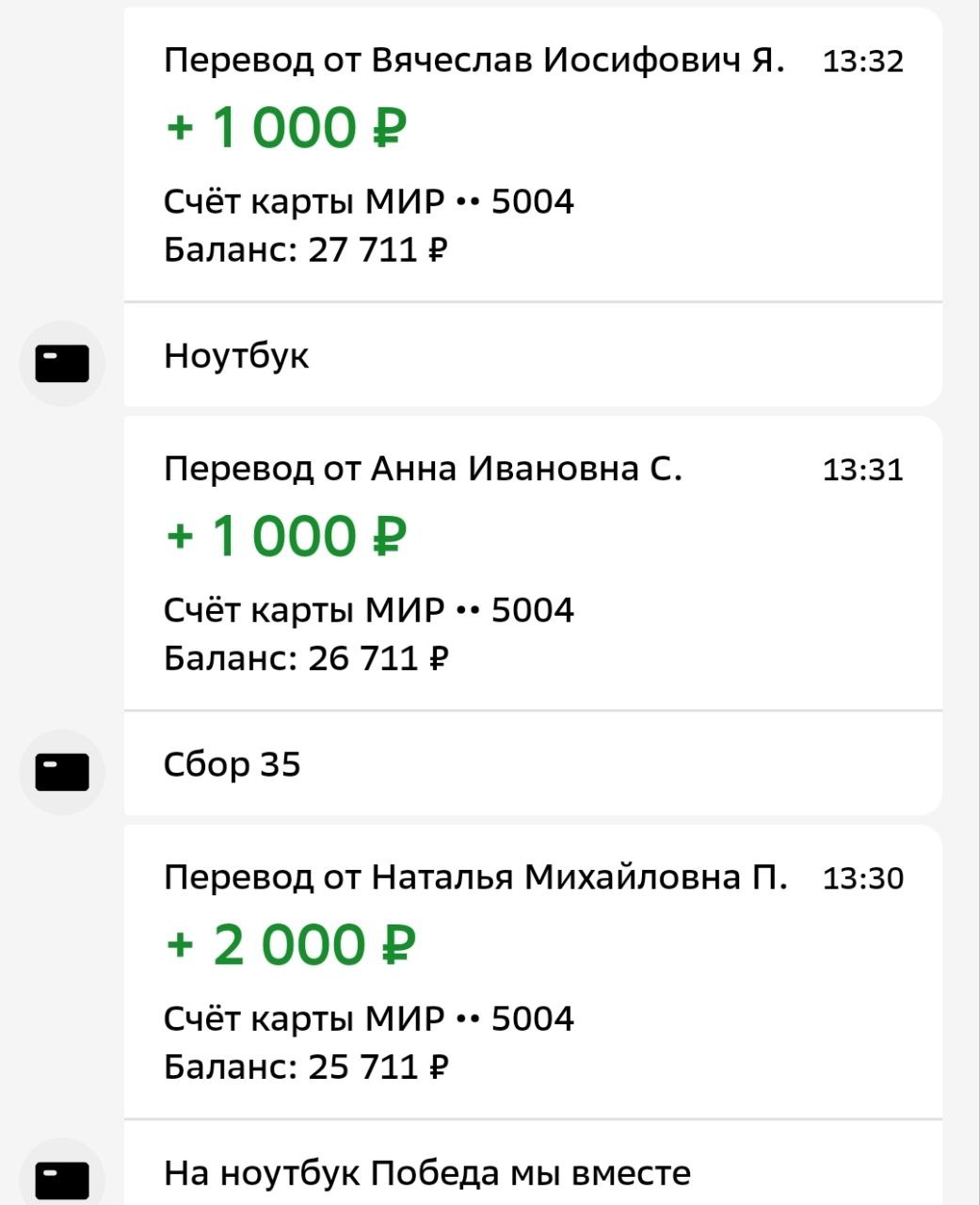980x1205 pixels.
Task: Open the transfer from Наталья Михайловна П.
Action: (475, 877)
